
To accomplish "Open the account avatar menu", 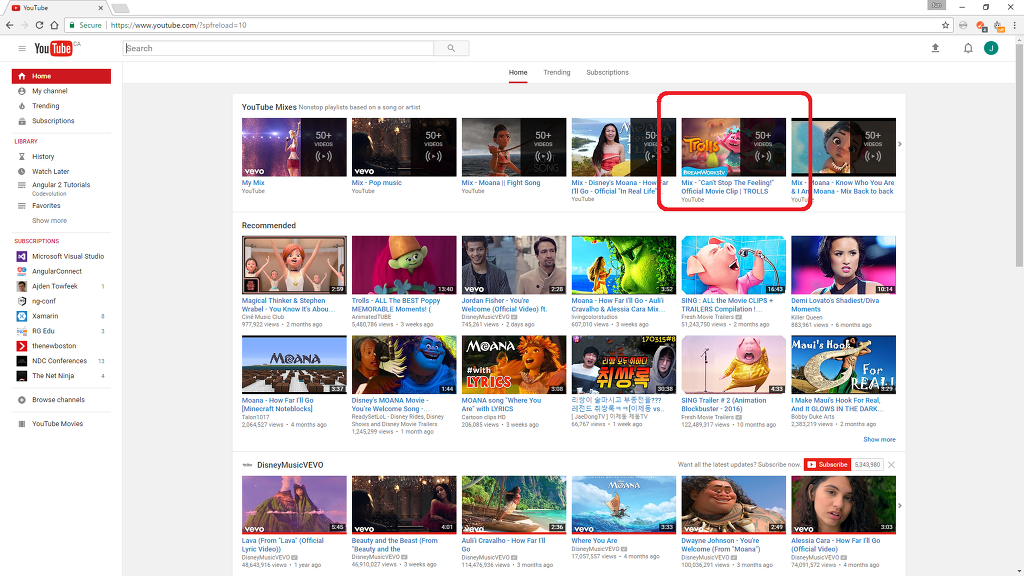I will pos(991,48).
